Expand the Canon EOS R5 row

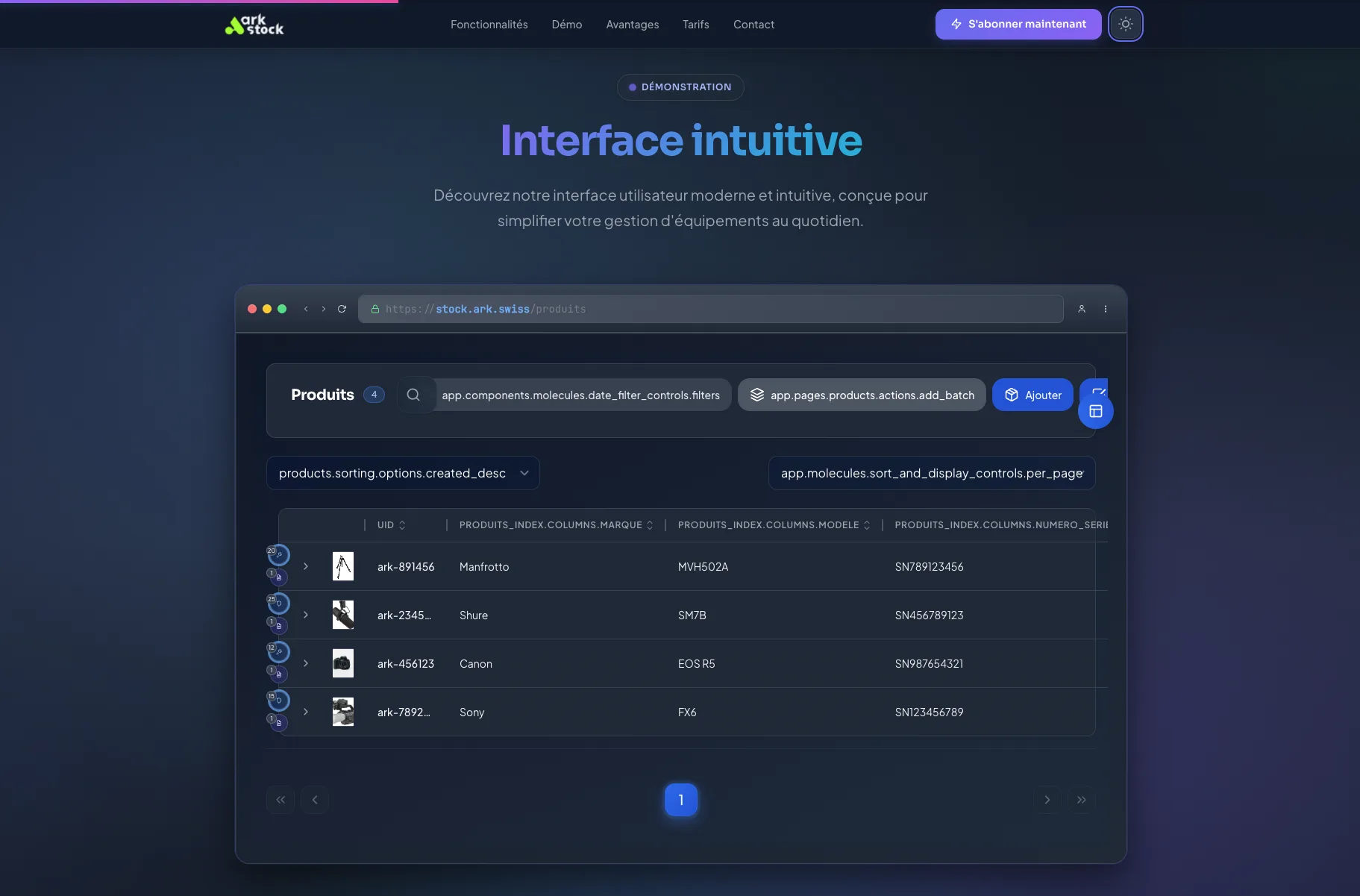tap(306, 663)
